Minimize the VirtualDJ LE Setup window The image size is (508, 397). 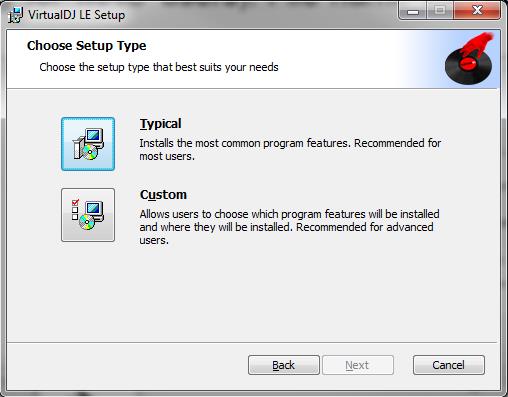coord(413,11)
